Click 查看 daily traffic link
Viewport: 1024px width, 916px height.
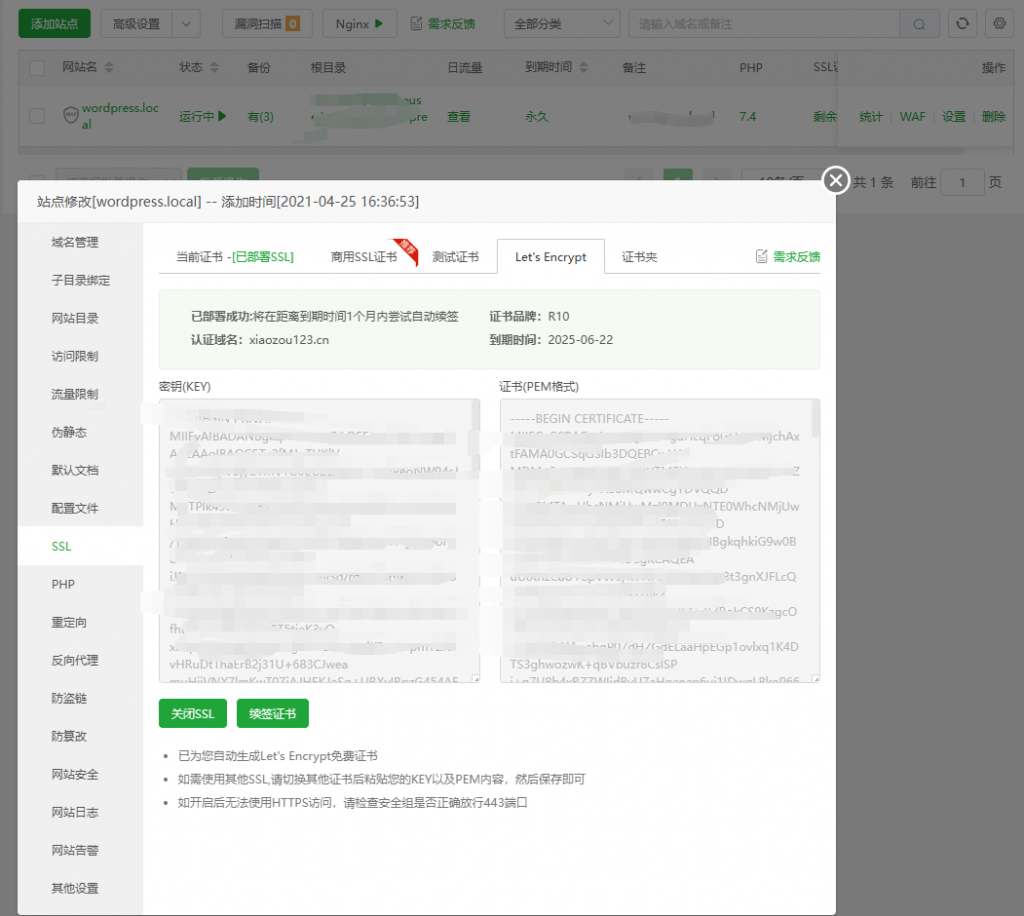coord(458,117)
